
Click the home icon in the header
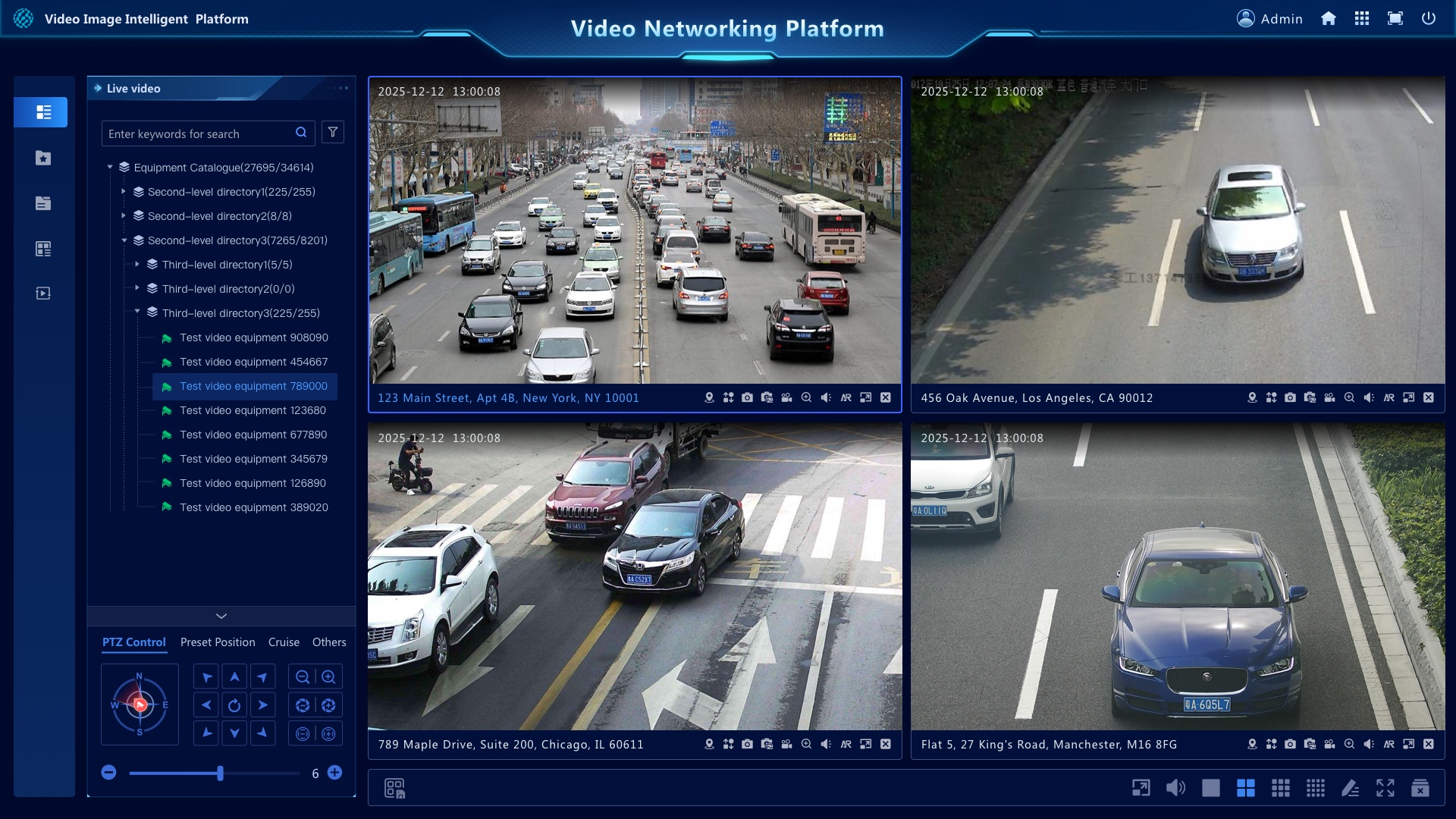tap(1328, 18)
